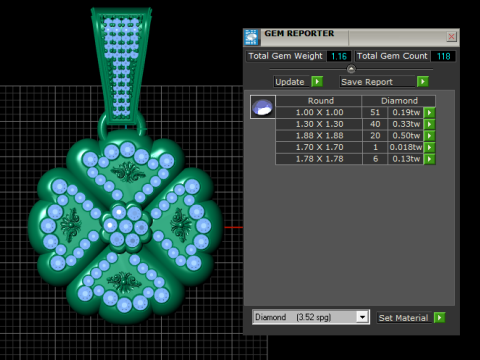
Task: Click the center gem of the pendant flower
Action: [x=126, y=227]
